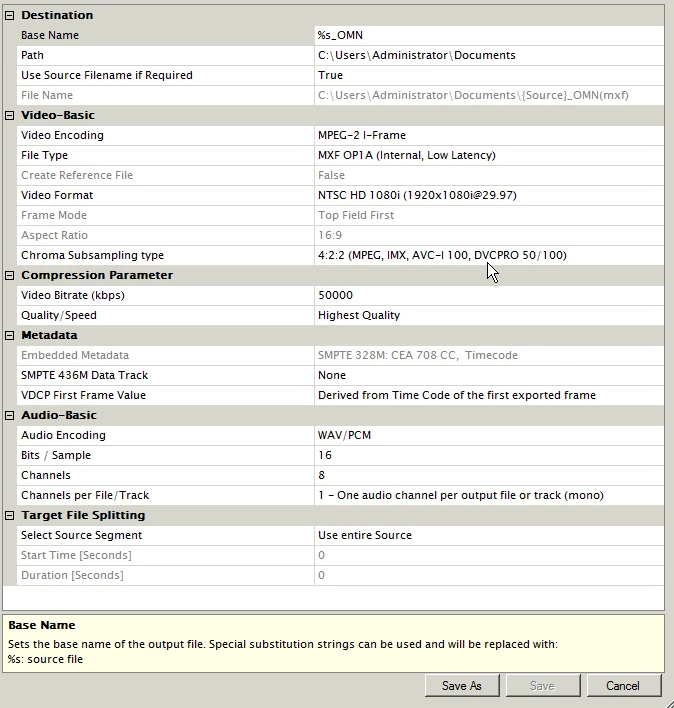
Task: Change Use Source Filename if Required value
Action: (x=489, y=75)
